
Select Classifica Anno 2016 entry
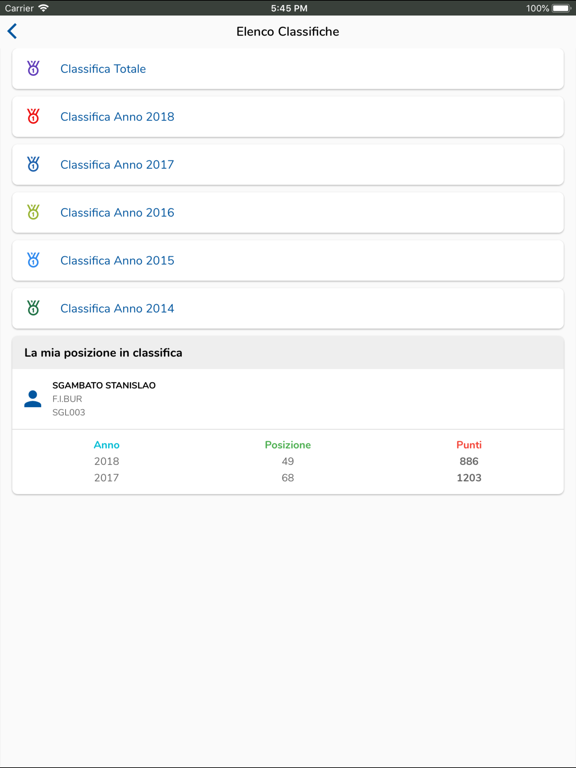coord(288,213)
